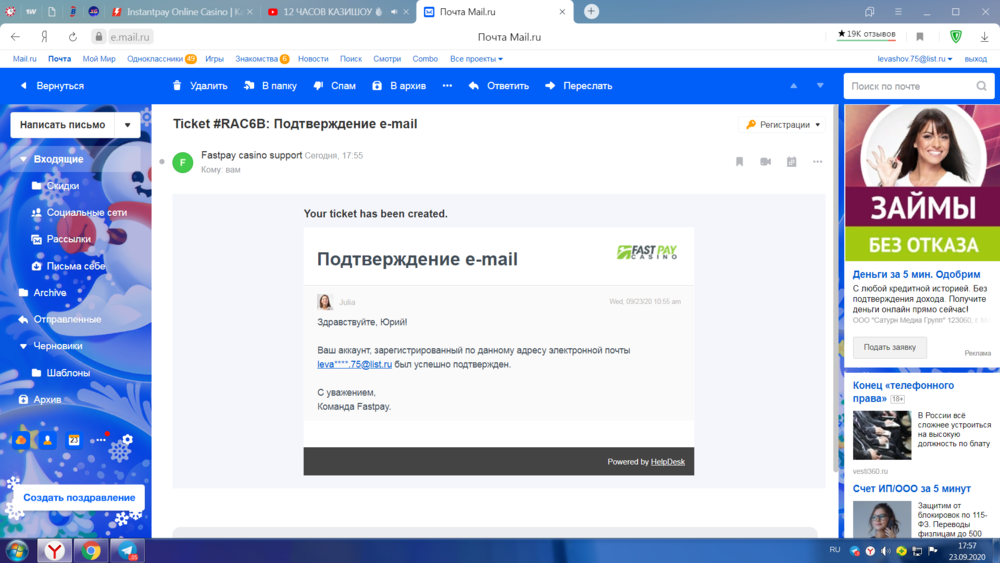Go back with Вернуться
Image resolution: width=1000 pixels, height=563 pixels.
(x=52, y=85)
